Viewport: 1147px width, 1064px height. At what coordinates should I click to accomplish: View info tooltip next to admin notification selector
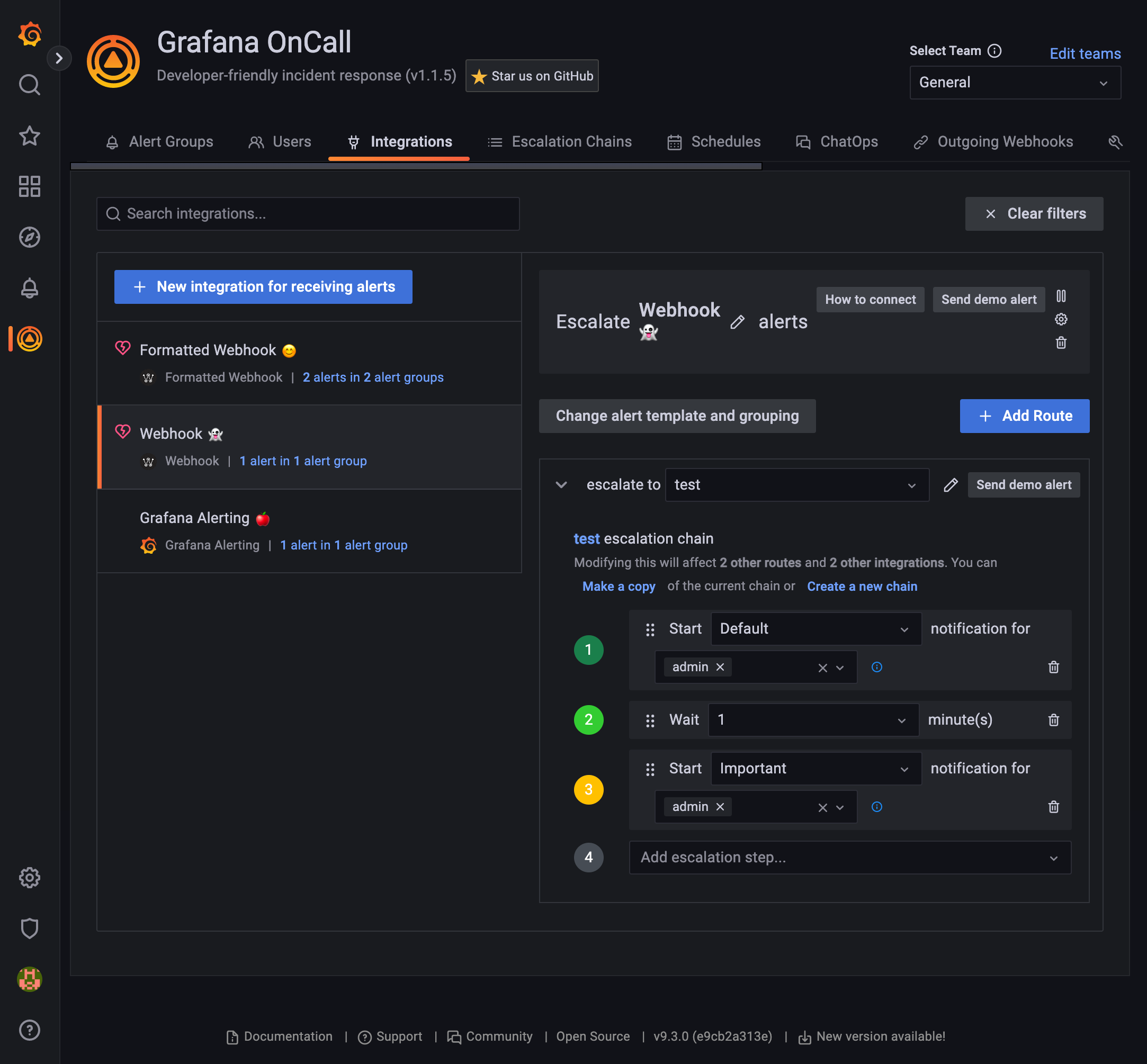877,667
